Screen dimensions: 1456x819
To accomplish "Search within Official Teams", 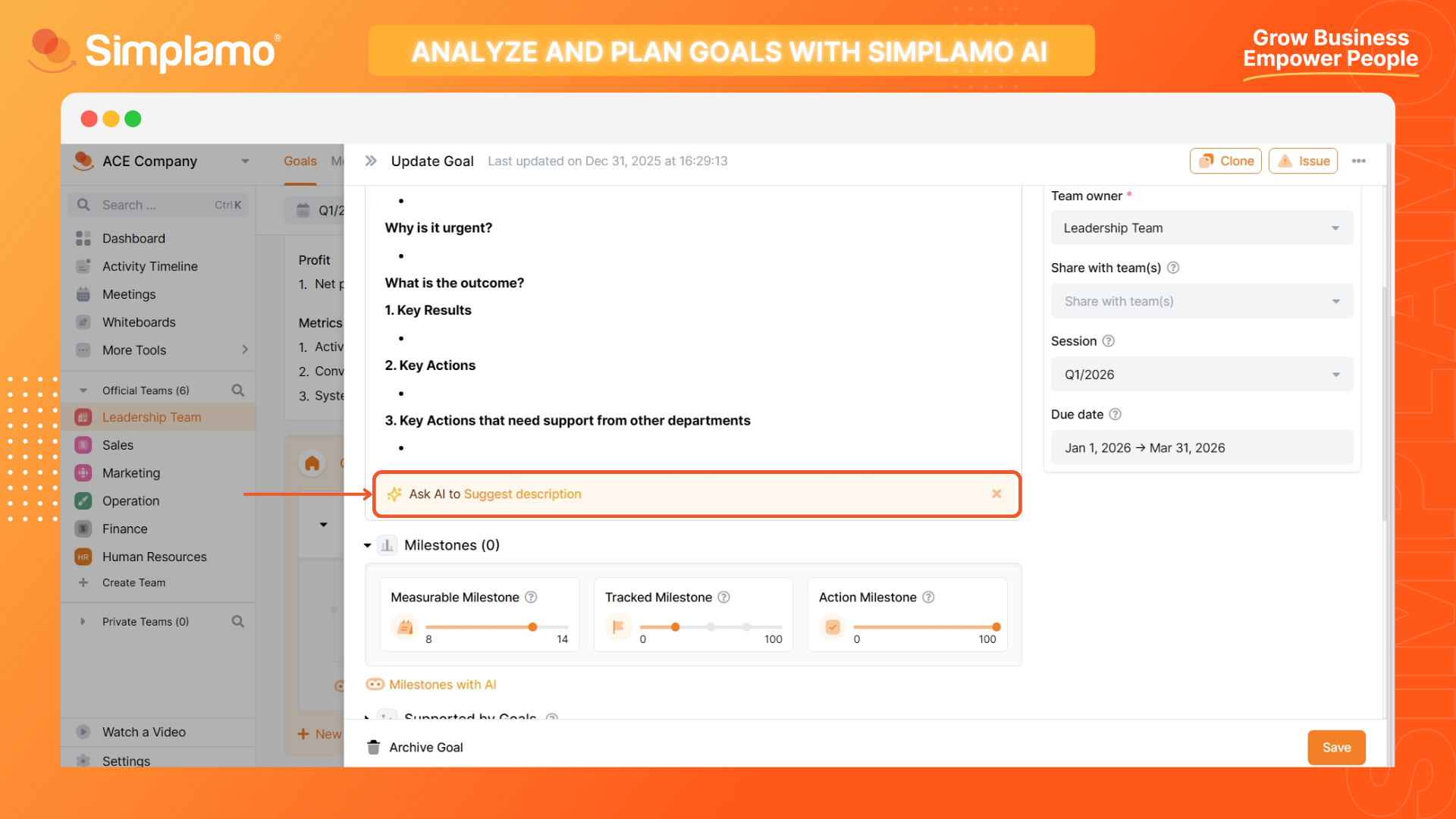I will point(237,391).
